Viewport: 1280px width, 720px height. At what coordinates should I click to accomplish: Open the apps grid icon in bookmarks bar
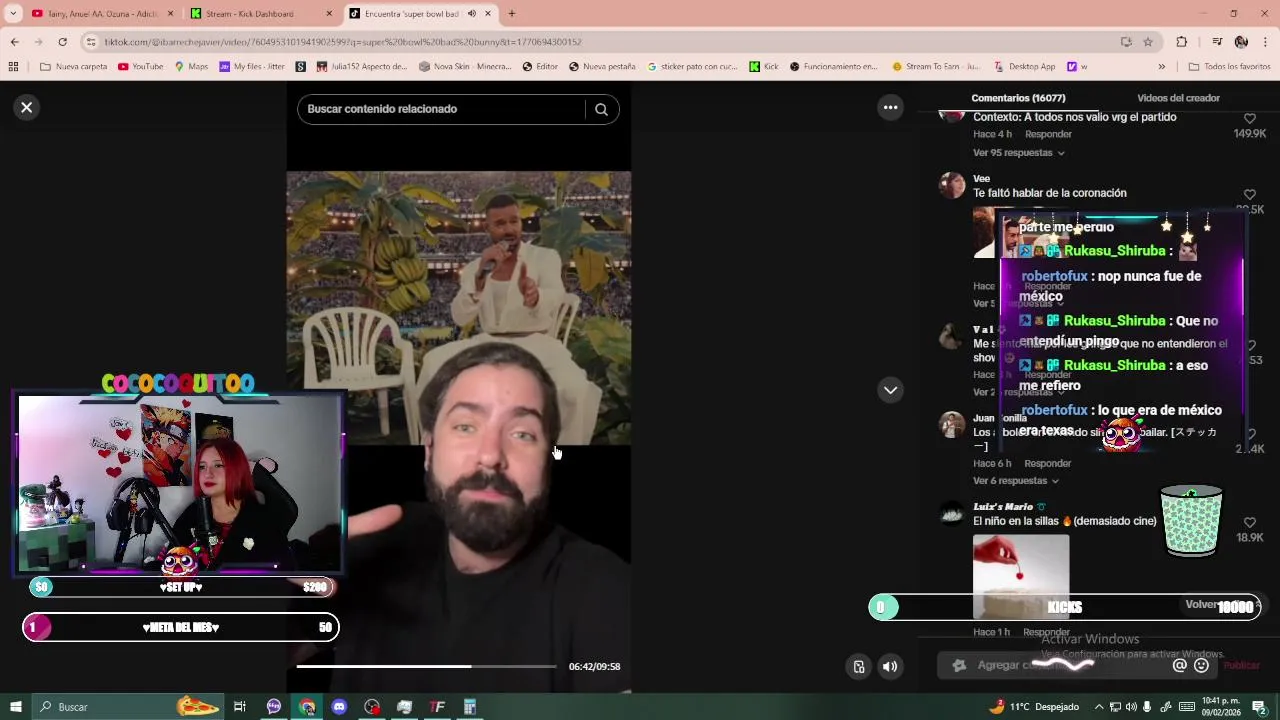pyautogui.click(x=13, y=67)
